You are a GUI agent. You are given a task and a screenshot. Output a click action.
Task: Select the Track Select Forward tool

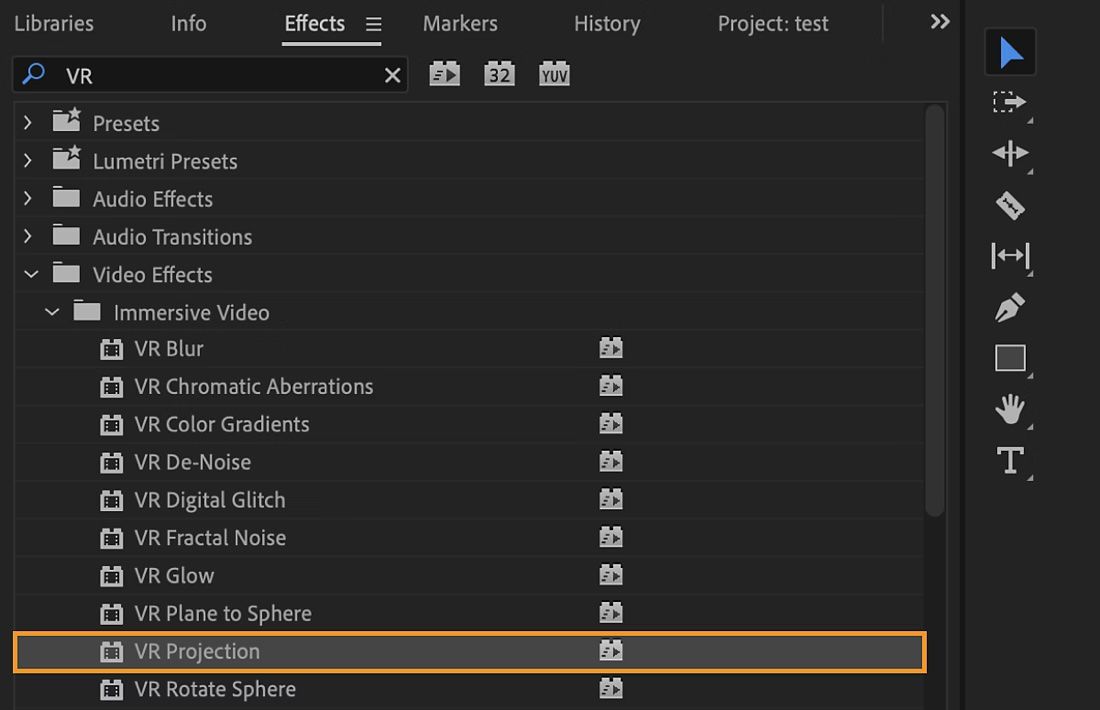click(1010, 103)
